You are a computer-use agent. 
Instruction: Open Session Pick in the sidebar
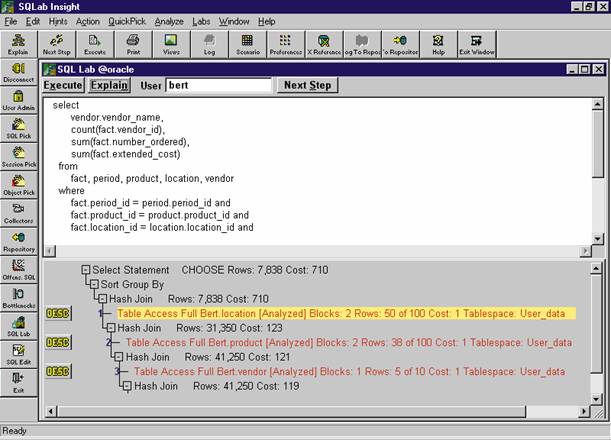[x=18, y=157]
